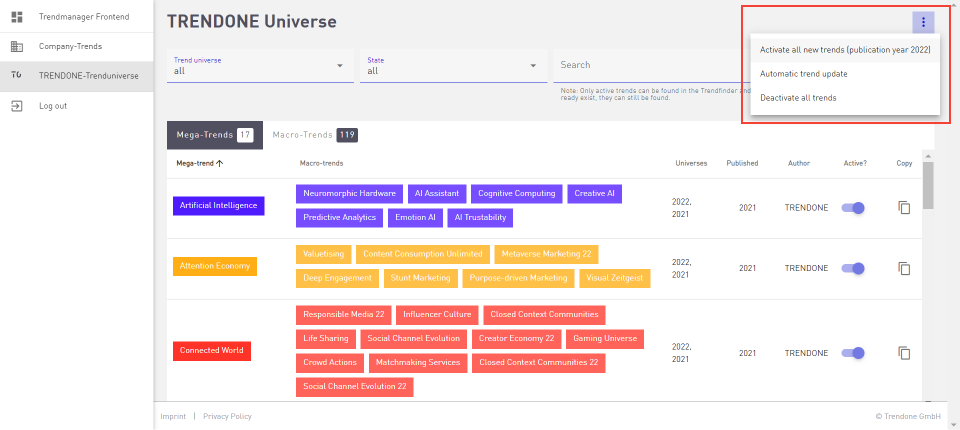Sort by the Mega-trend column arrow
Image resolution: width=960 pixels, height=430 pixels.
(219, 164)
